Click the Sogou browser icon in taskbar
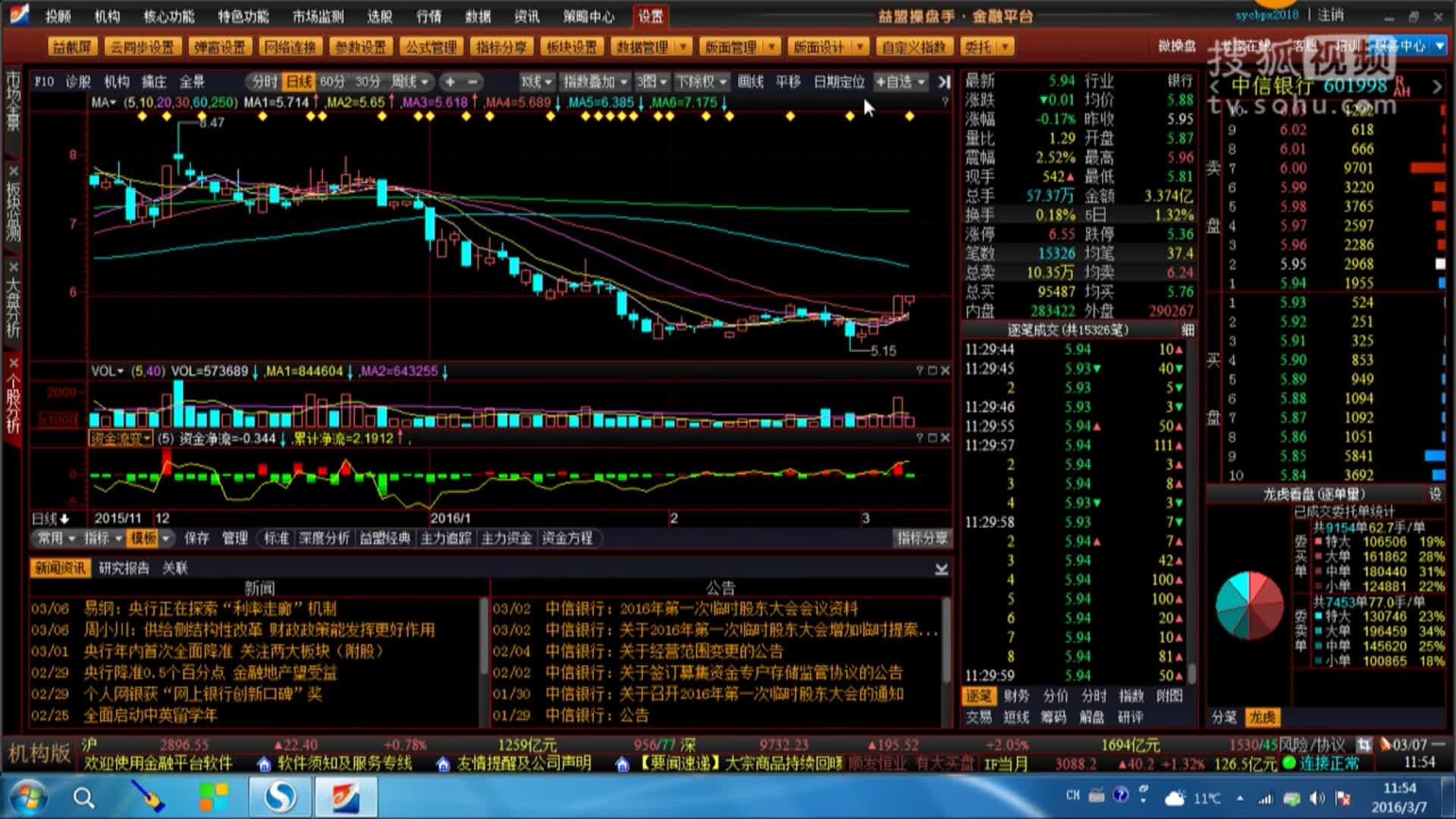This screenshot has width=1456, height=819. point(280,798)
